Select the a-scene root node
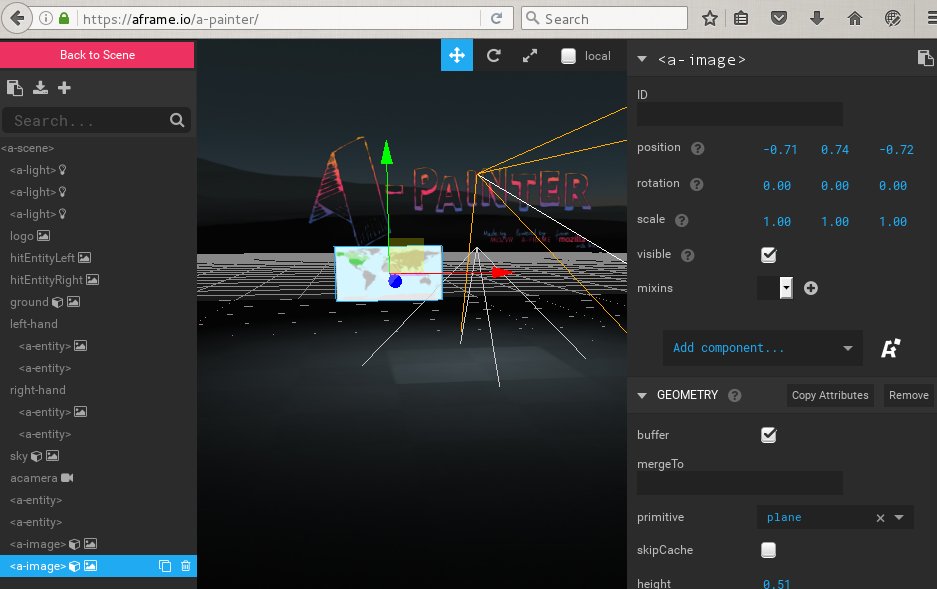937x589 pixels. coord(27,148)
